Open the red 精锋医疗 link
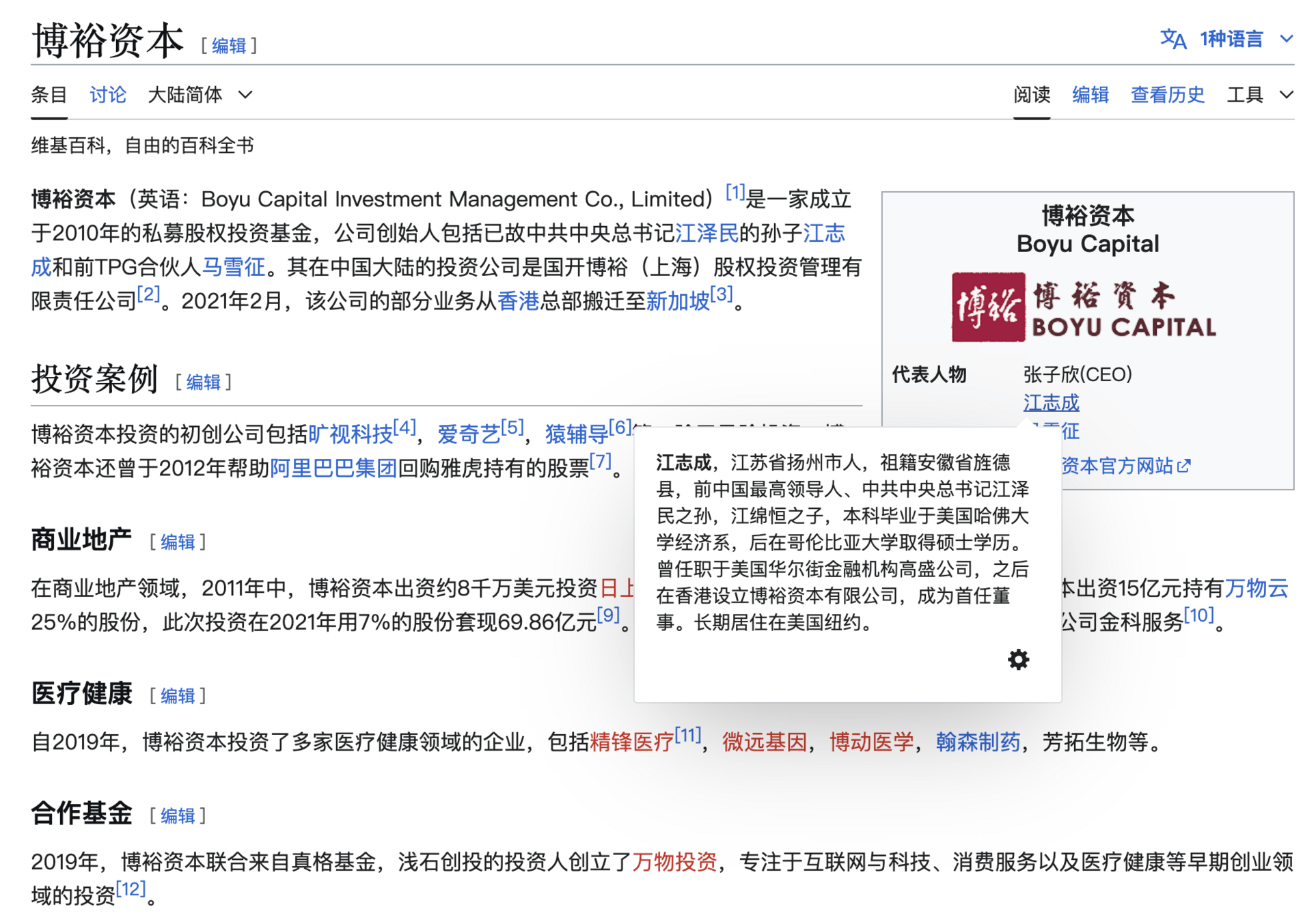Screen dimensions: 1316x922 click(631, 742)
